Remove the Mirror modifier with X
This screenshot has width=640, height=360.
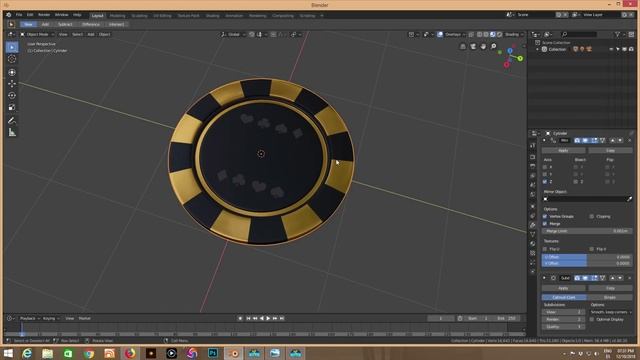coord(630,140)
